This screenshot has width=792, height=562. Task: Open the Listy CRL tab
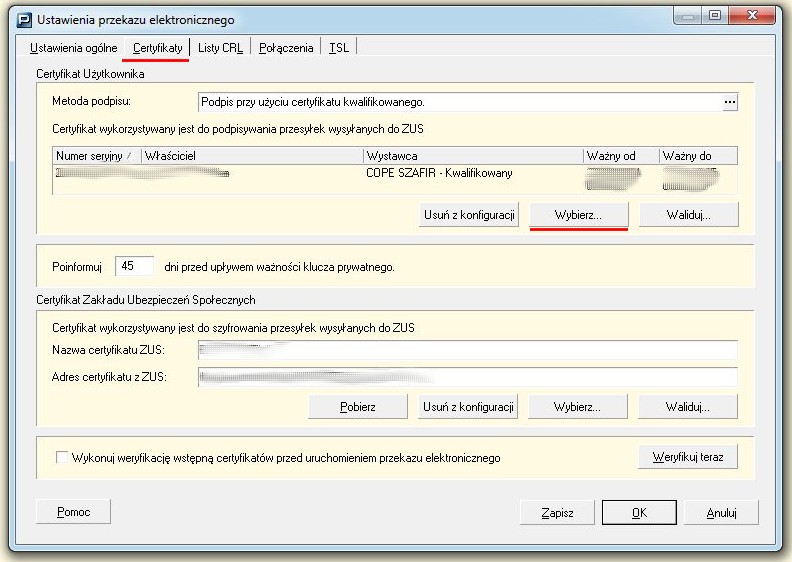[x=220, y=48]
